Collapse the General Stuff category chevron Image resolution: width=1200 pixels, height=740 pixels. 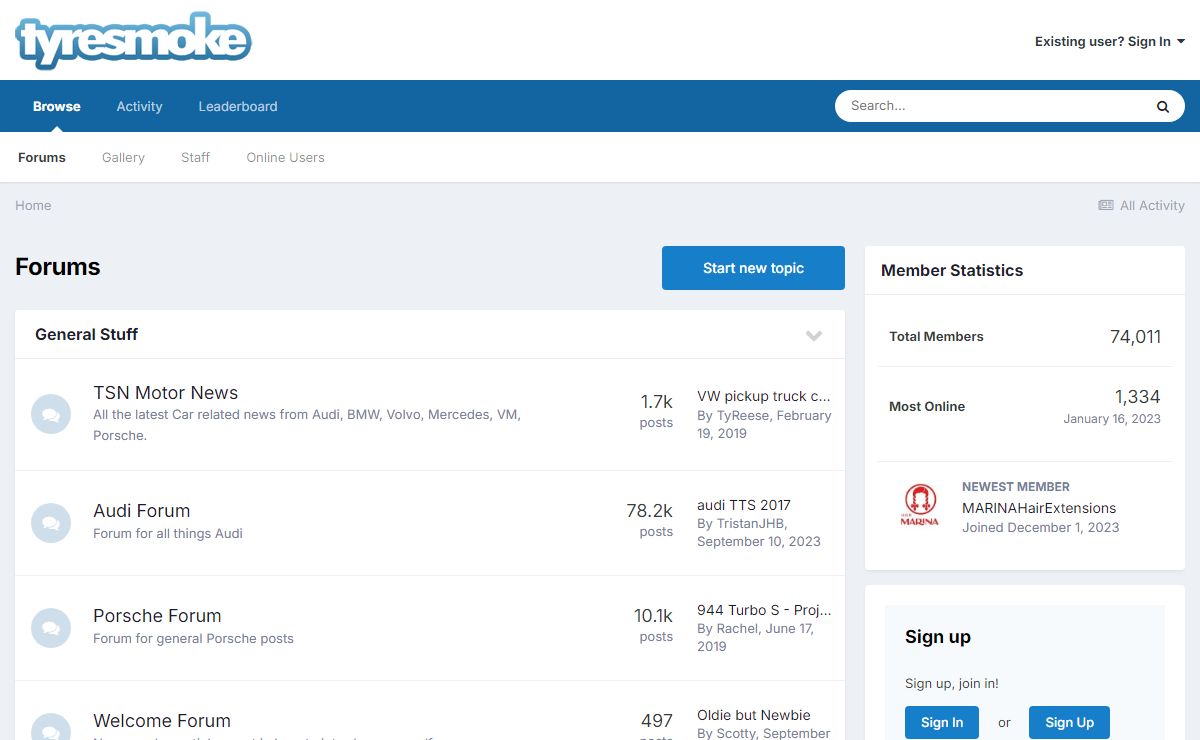814,335
